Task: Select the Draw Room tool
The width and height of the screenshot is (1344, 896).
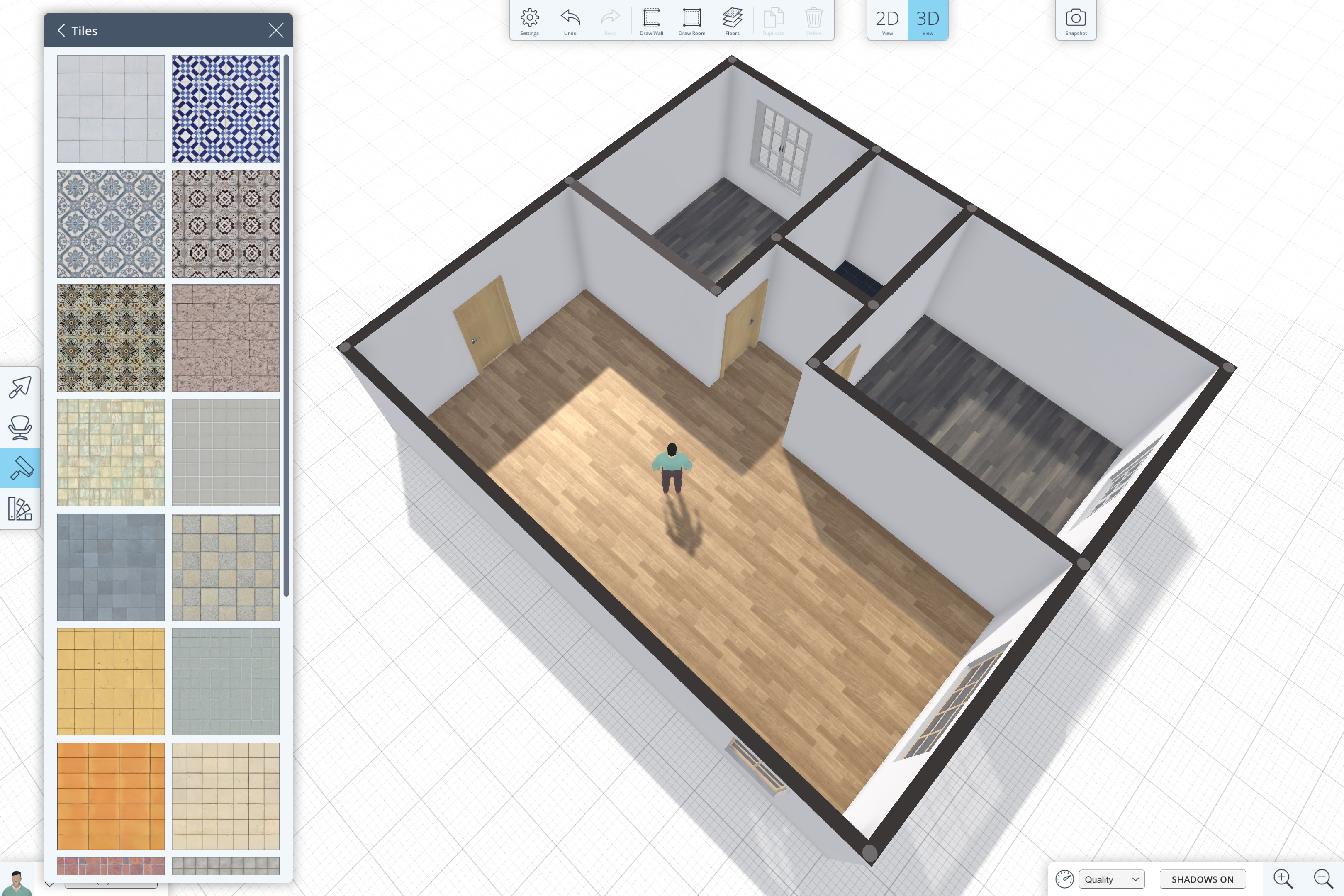Action: pyautogui.click(x=692, y=21)
